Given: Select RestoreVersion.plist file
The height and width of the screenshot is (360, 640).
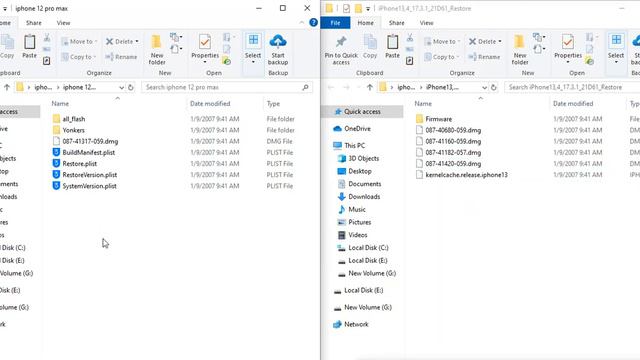Looking at the screenshot, I should 89,175.
